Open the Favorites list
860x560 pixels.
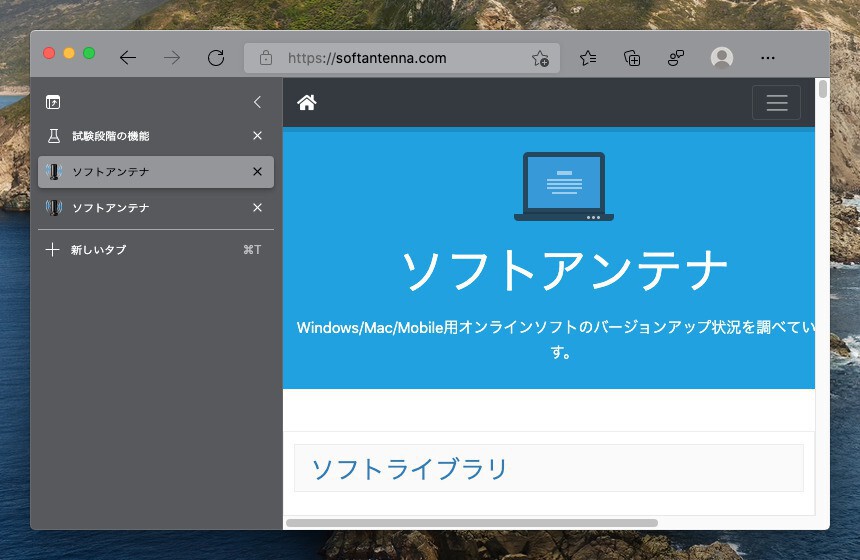click(588, 58)
